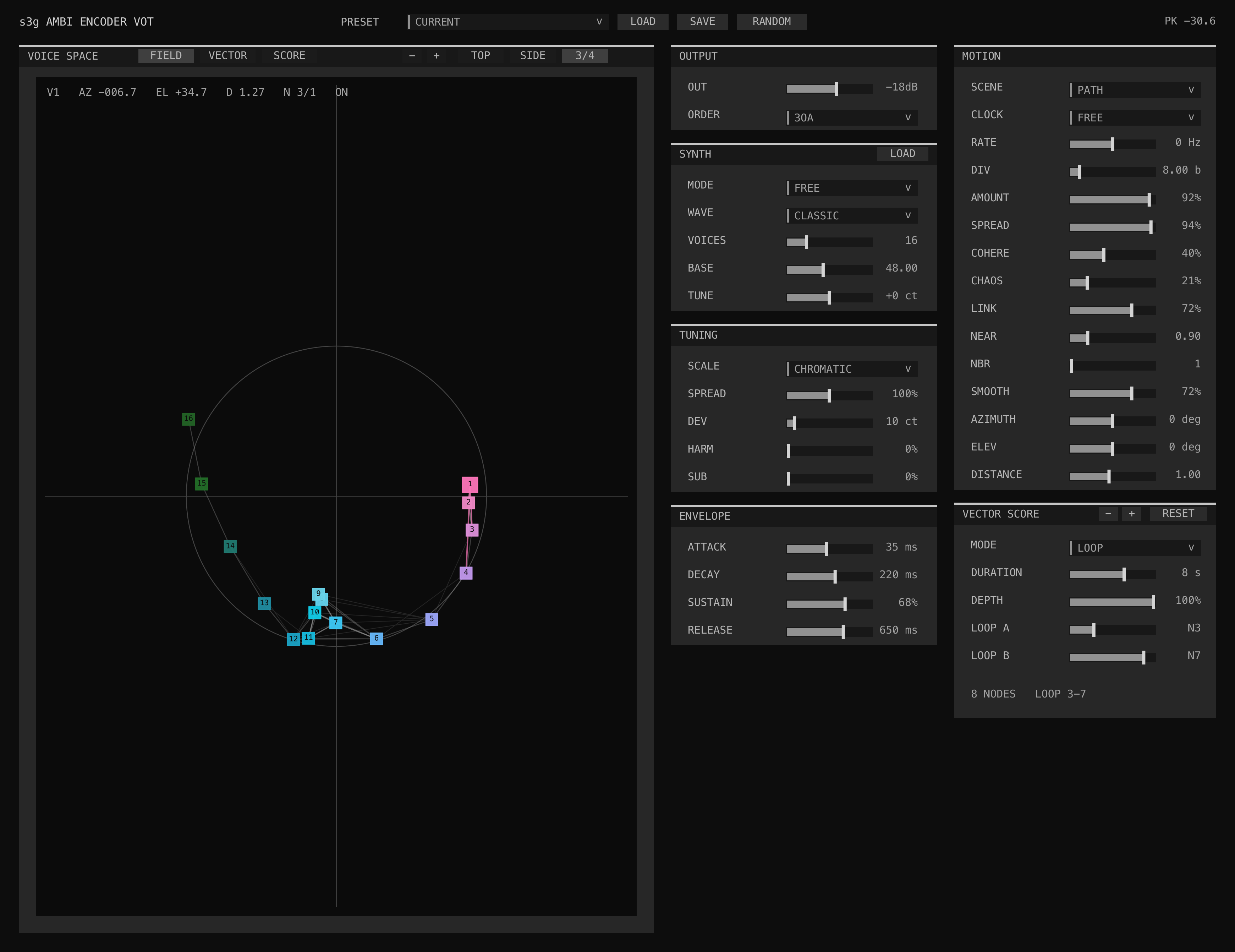Adjust the DECAY slider

(x=830, y=576)
